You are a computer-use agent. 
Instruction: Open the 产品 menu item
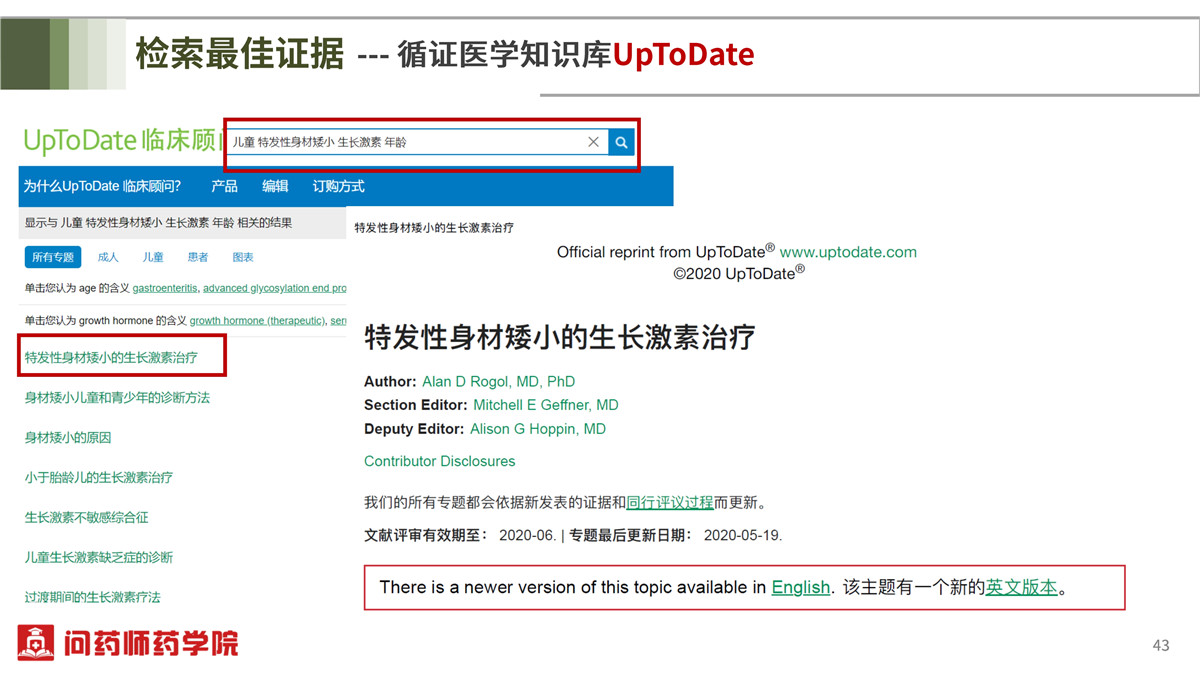click(224, 186)
